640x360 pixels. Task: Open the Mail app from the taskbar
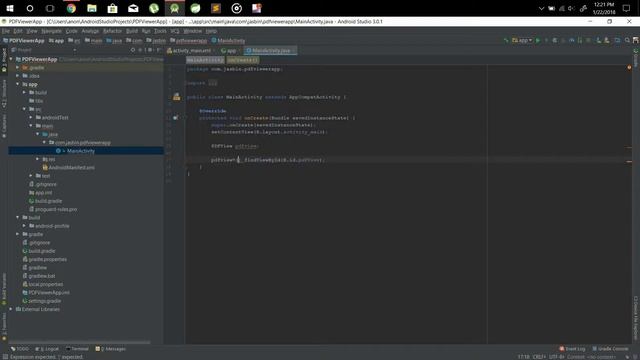[x=133, y=8]
